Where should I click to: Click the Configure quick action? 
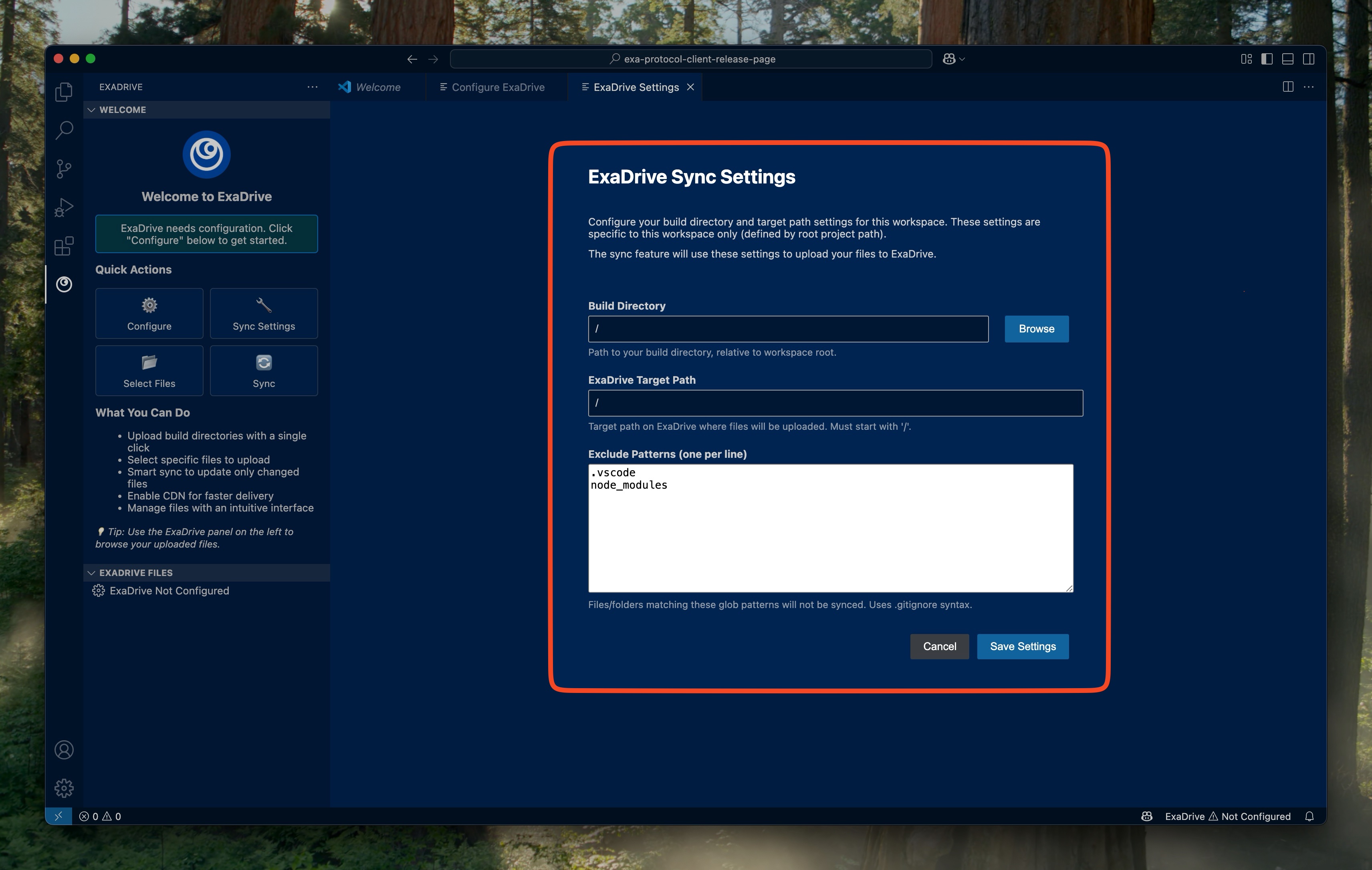[149, 313]
